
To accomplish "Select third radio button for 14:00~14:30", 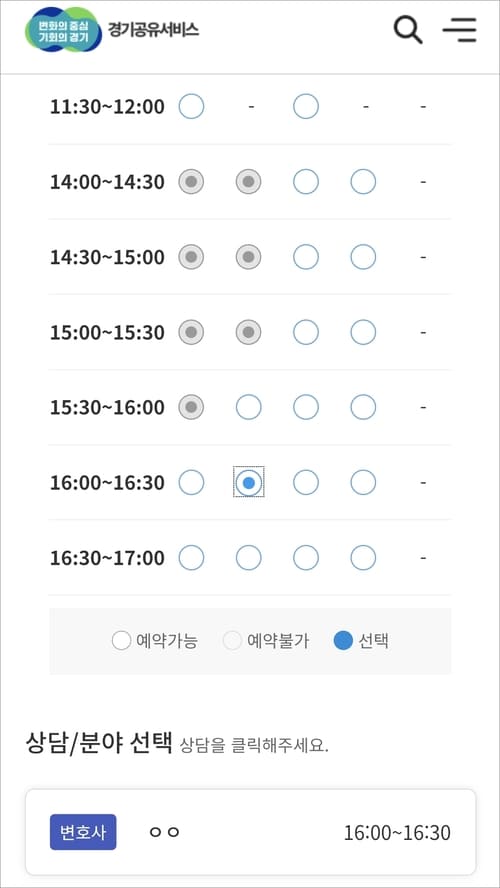I will click(x=306, y=182).
